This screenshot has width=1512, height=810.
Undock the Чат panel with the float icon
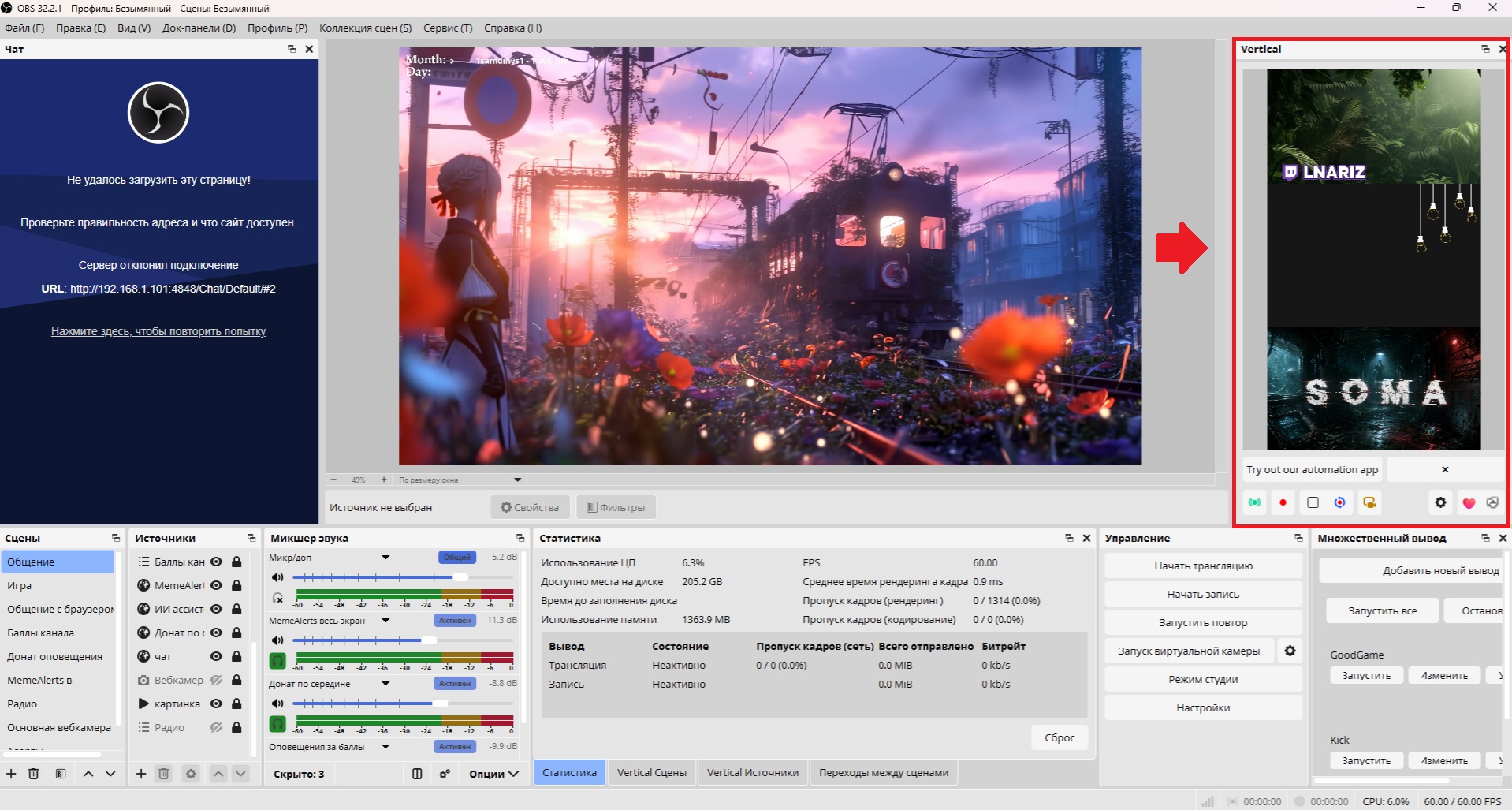pyautogui.click(x=292, y=49)
